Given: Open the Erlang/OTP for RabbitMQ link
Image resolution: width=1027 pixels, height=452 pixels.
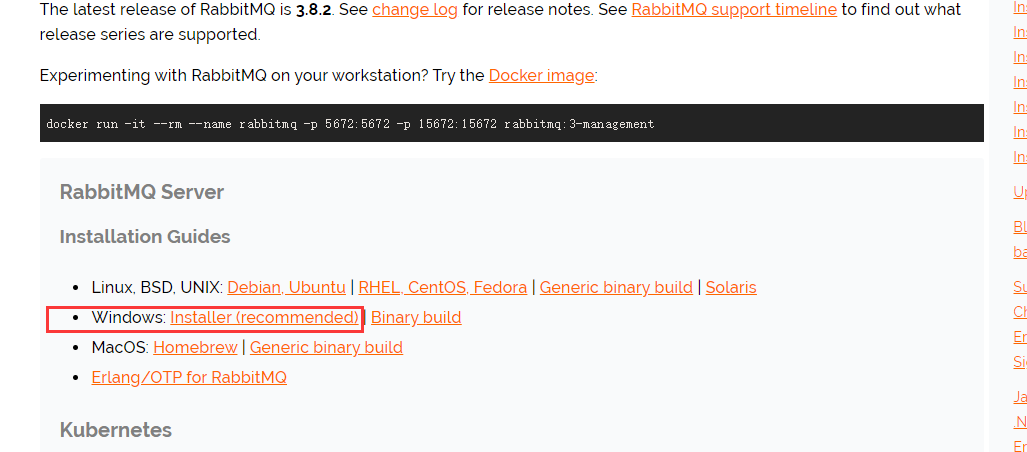Looking at the screenshot, I should click(189, 378).
